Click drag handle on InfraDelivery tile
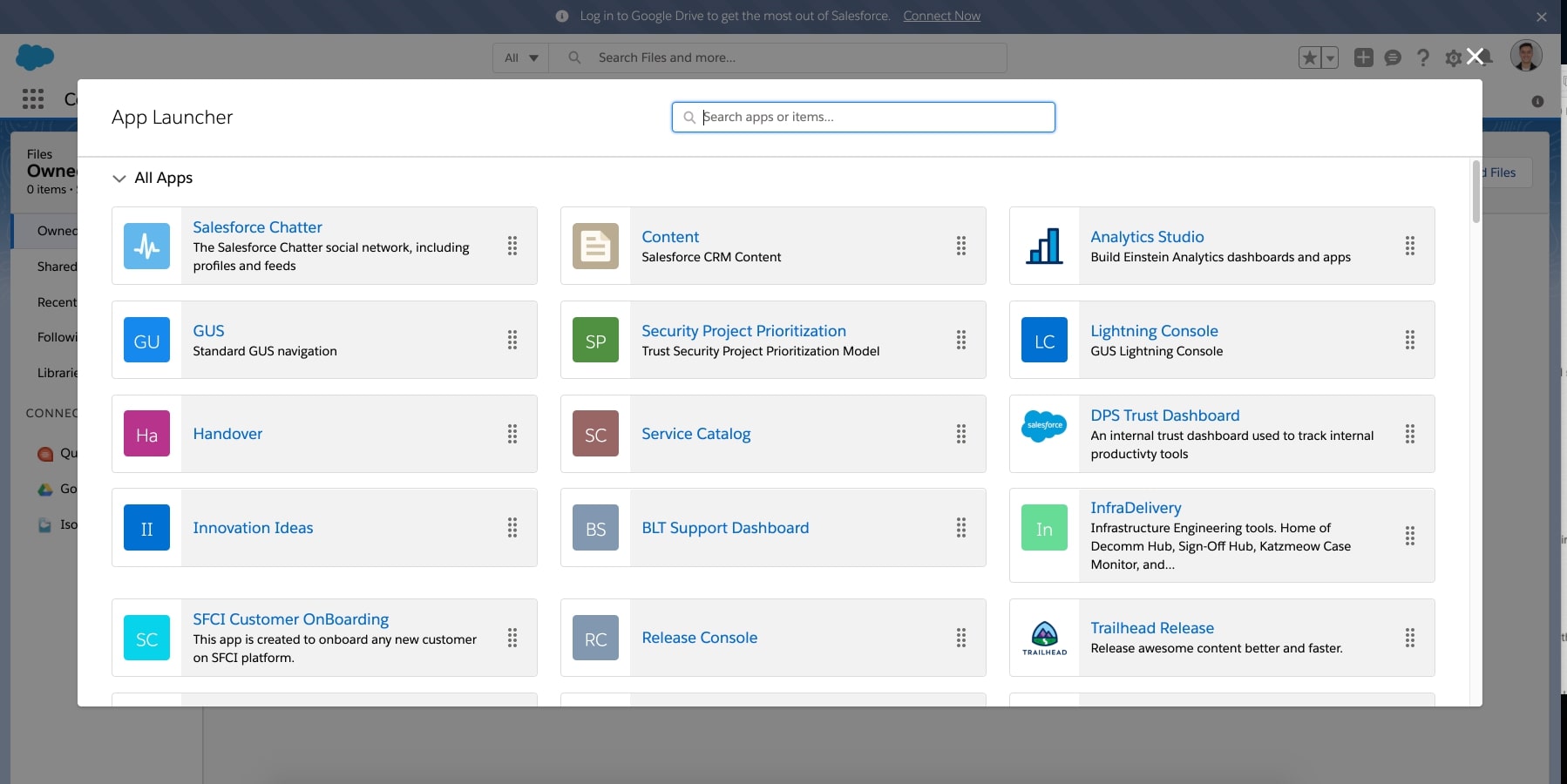 coord(1410,536)
